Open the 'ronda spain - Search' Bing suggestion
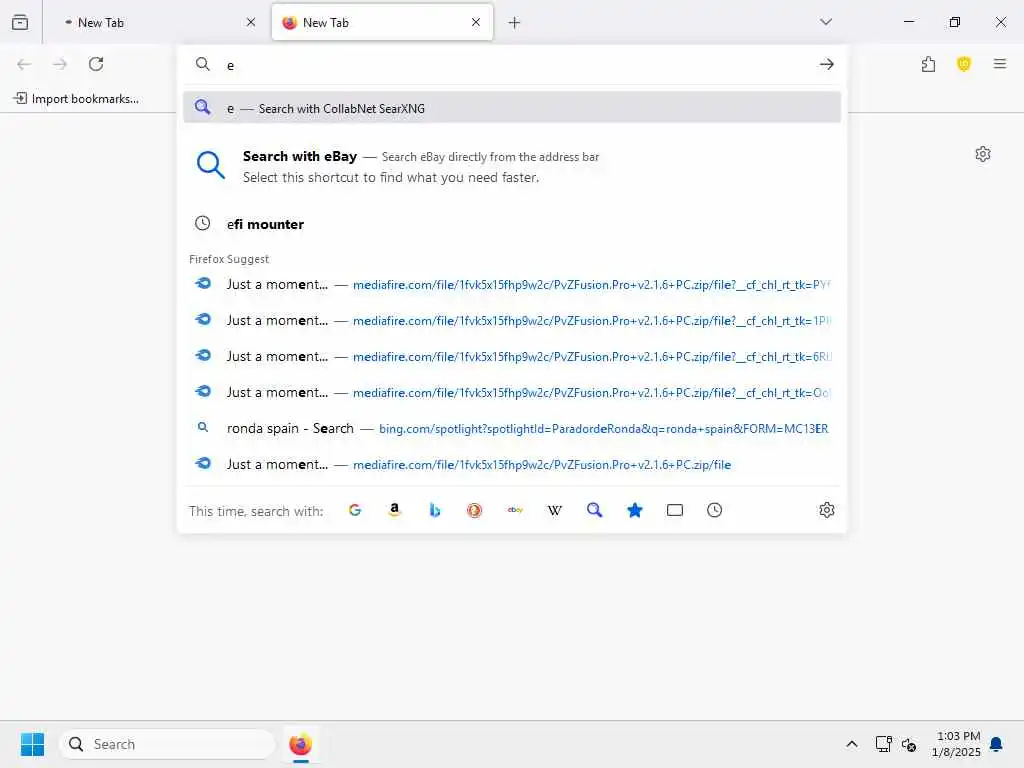 coord(512,428)
